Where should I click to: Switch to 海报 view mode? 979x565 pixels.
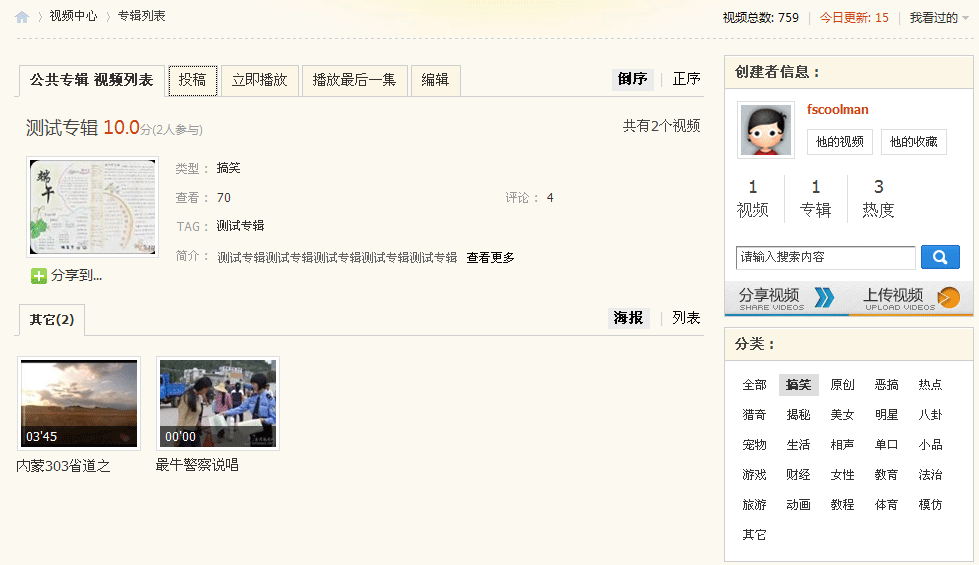[x=628, y=318]
